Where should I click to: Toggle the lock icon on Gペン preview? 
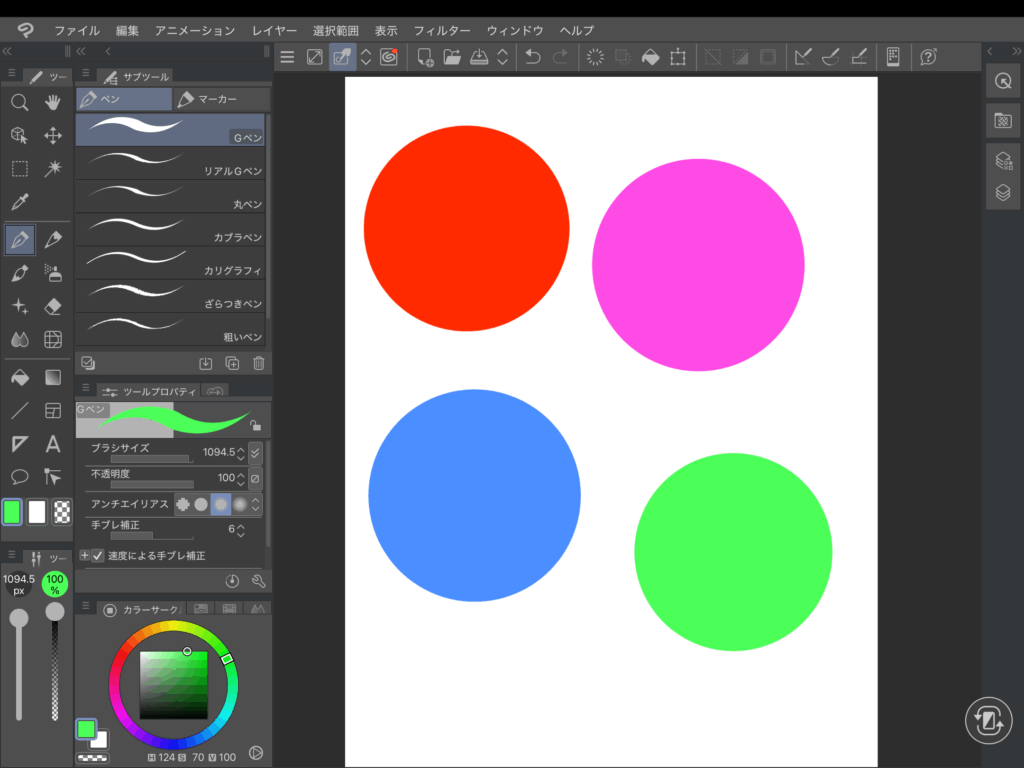pyautogui.click(x=255, y=425)
